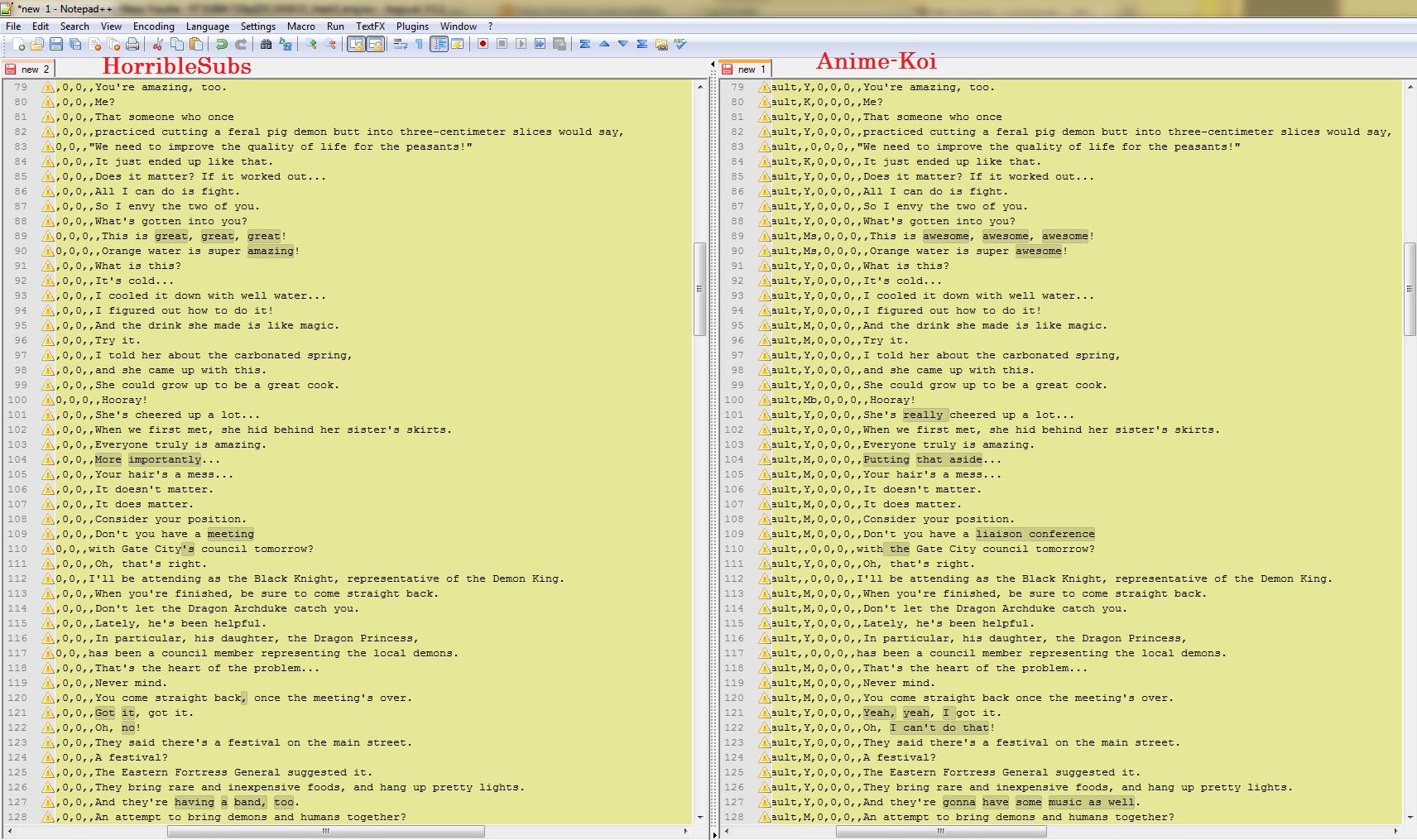Open the Plugins menu
The width and height of the screenshot is (1417, 840).
coord(412,26)
